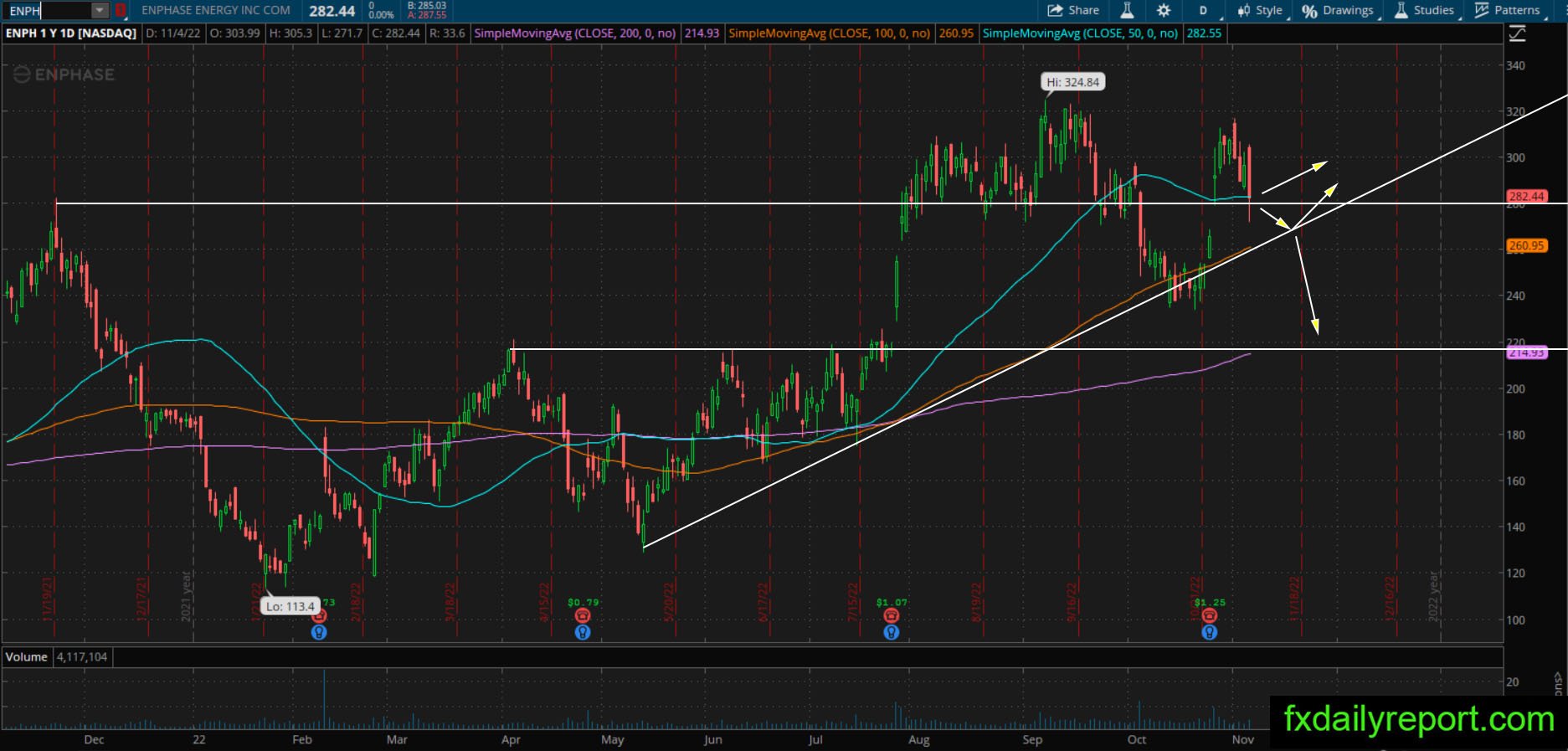Click the red phone earnings icon near $1.25
Screen dimensions: 1568x751
tap(1209, 616)
